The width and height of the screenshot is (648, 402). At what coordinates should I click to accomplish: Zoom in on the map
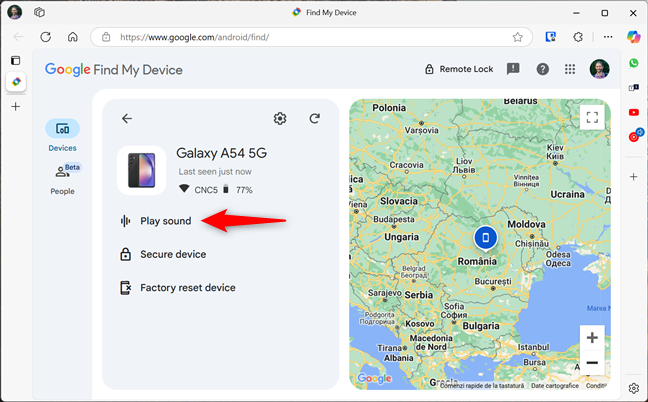tap(592, 338)
